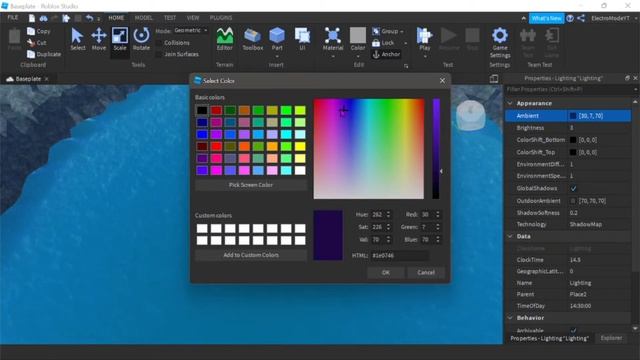
Task: Click the Undo arrow in quick access
Action: coord(89,18)
